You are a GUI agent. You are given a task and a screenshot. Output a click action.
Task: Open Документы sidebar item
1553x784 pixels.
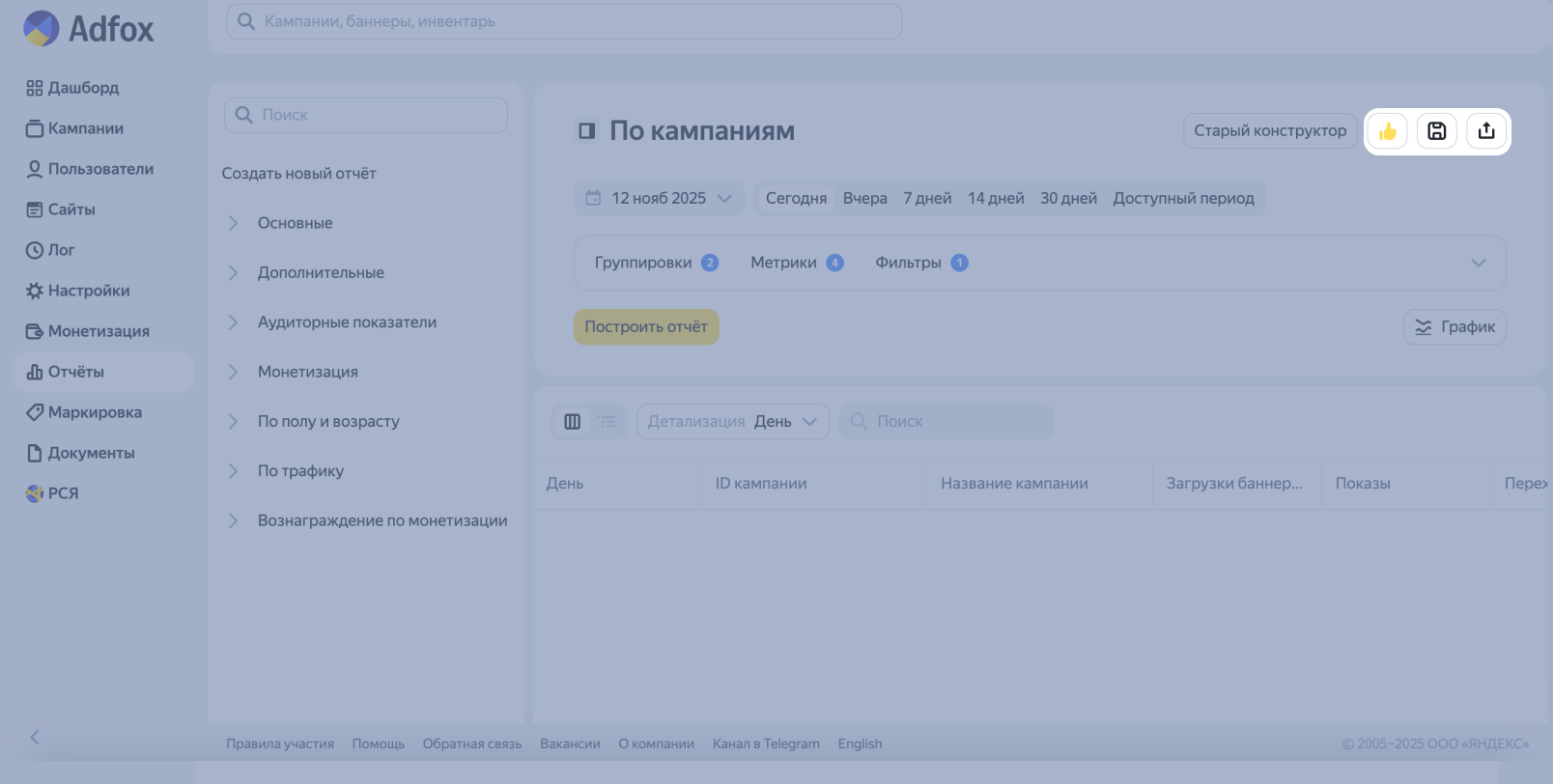[80, 453]
